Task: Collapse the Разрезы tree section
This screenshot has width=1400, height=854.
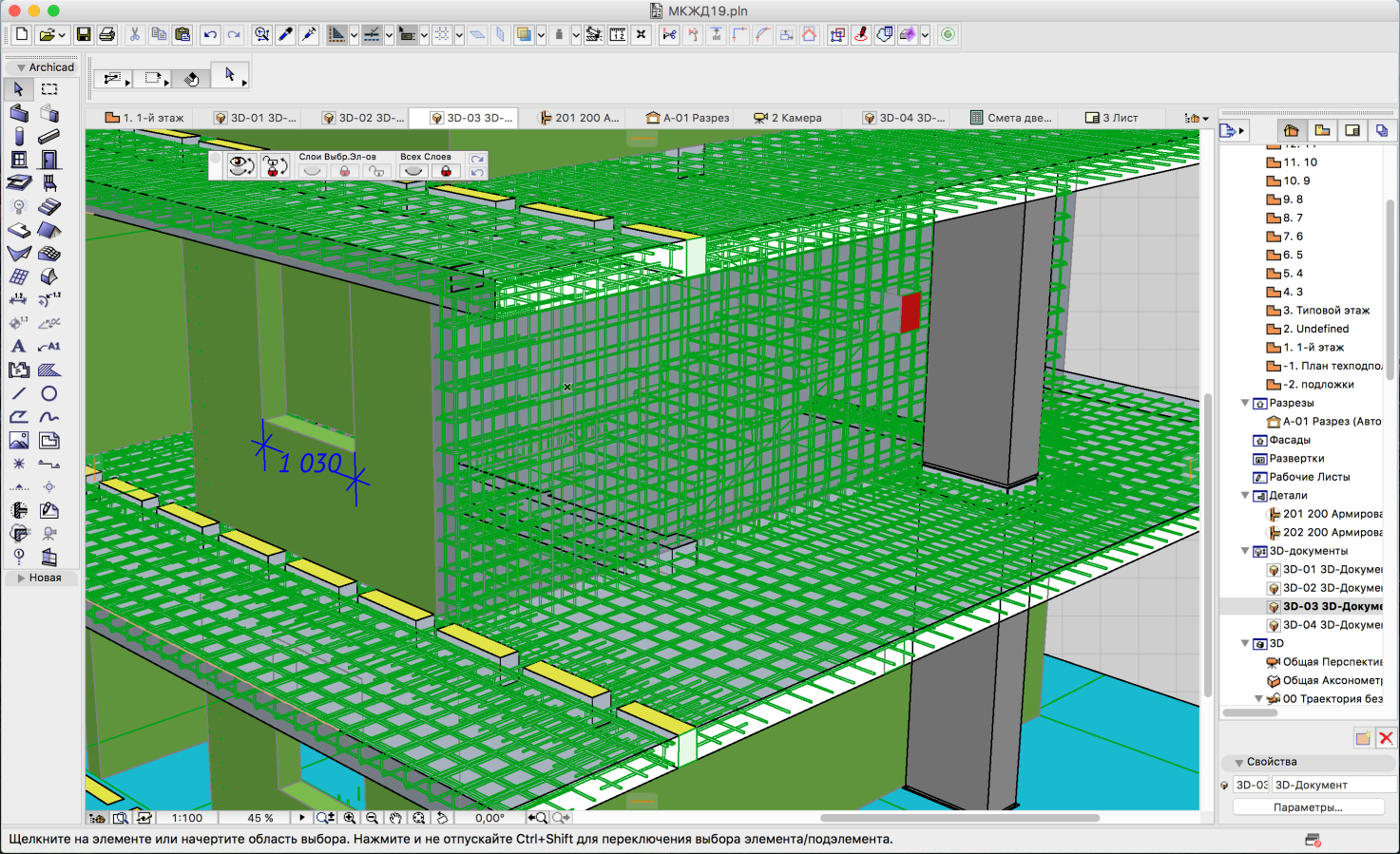Action: [x=1245, y=403]
